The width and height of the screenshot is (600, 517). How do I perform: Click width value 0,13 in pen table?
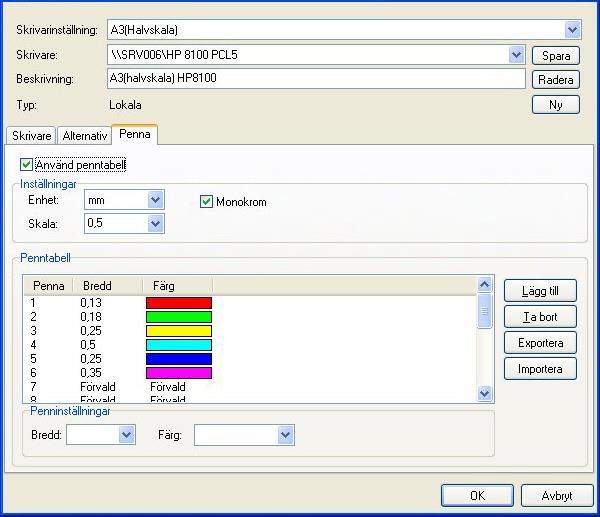(x=91, y=303)
